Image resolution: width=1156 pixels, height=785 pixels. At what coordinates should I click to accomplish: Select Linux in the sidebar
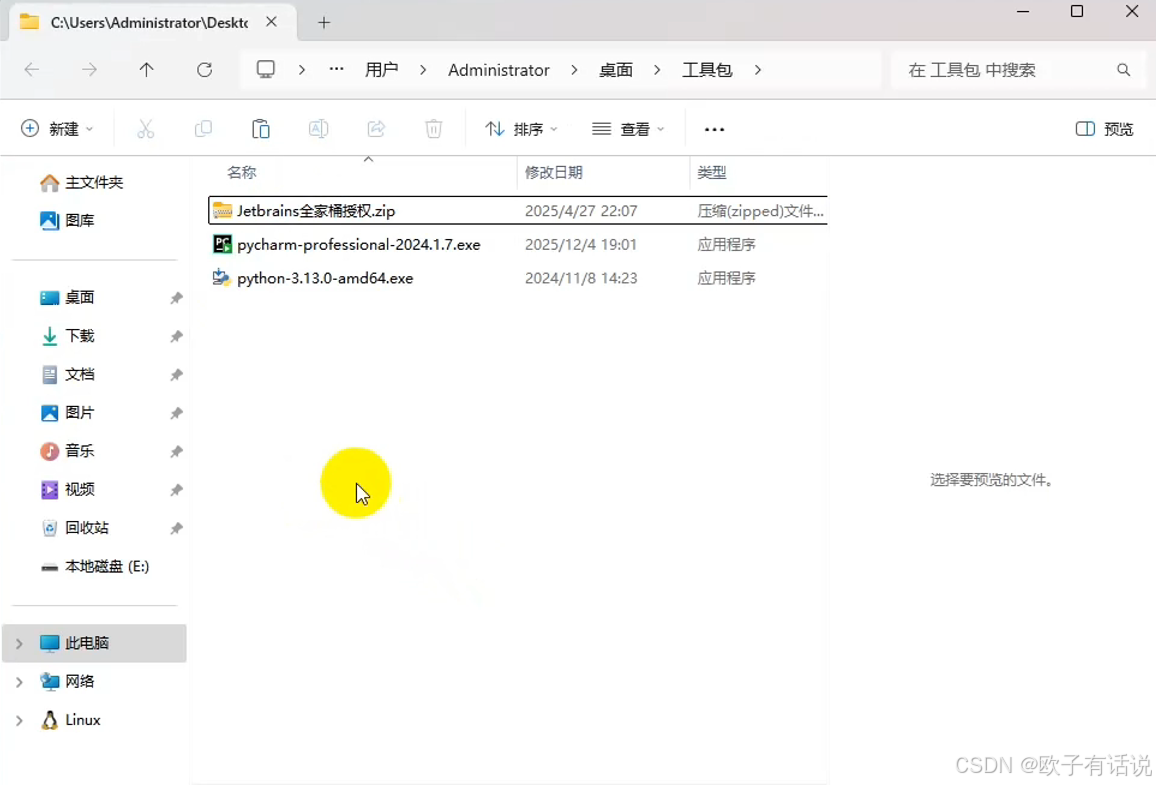71,720
